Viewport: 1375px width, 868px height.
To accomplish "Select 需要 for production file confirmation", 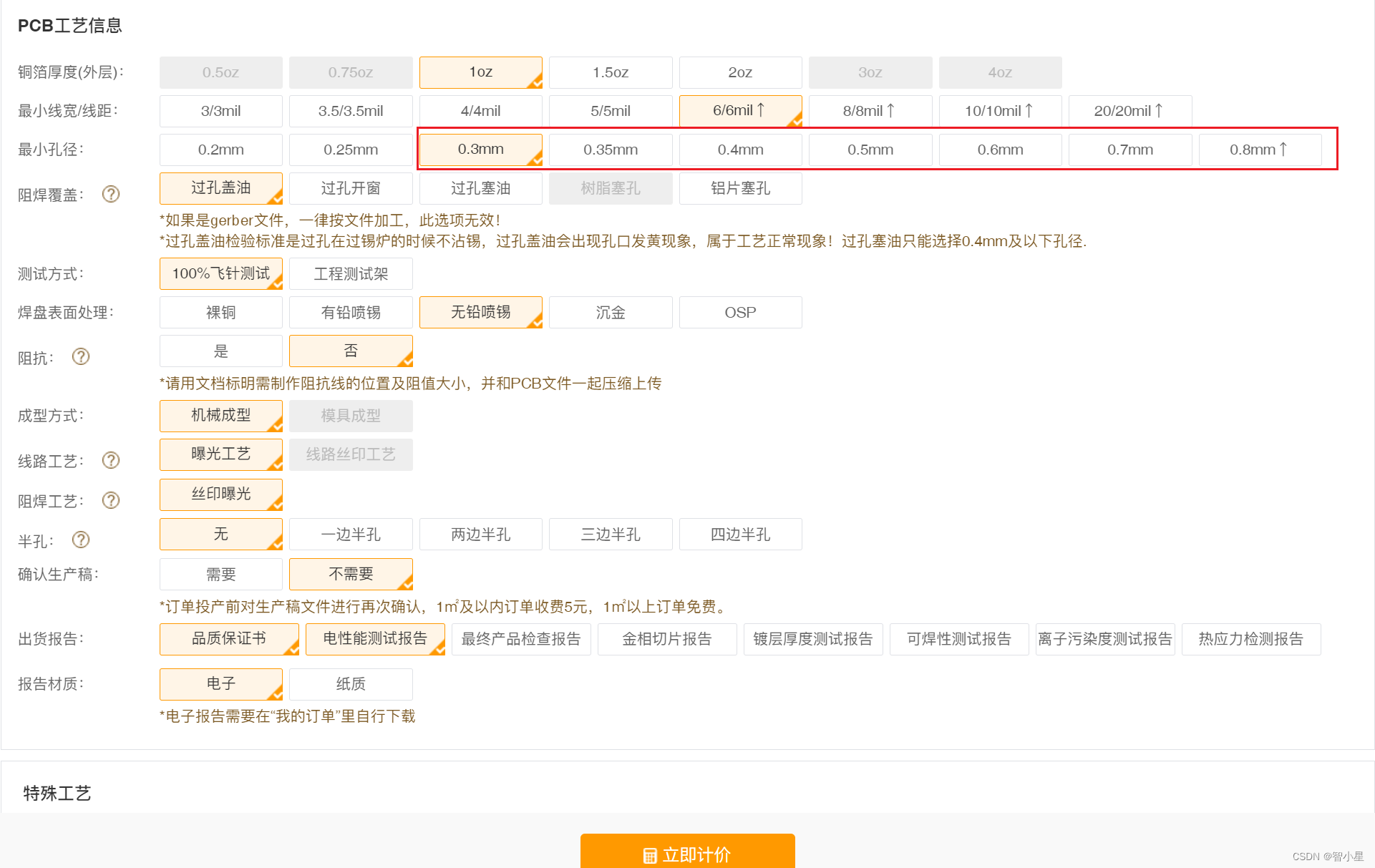I will 220,574.
